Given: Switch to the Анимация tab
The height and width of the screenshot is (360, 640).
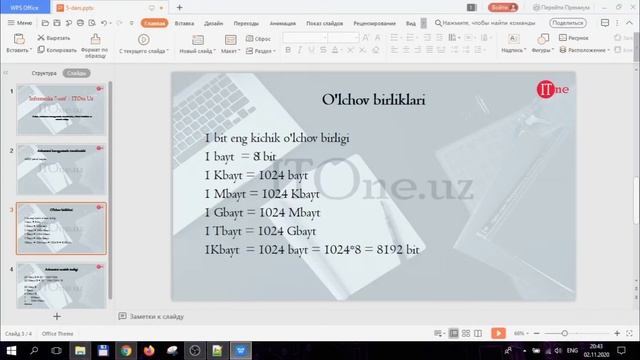Looking at the screenshot, I should tap(282, 23).
